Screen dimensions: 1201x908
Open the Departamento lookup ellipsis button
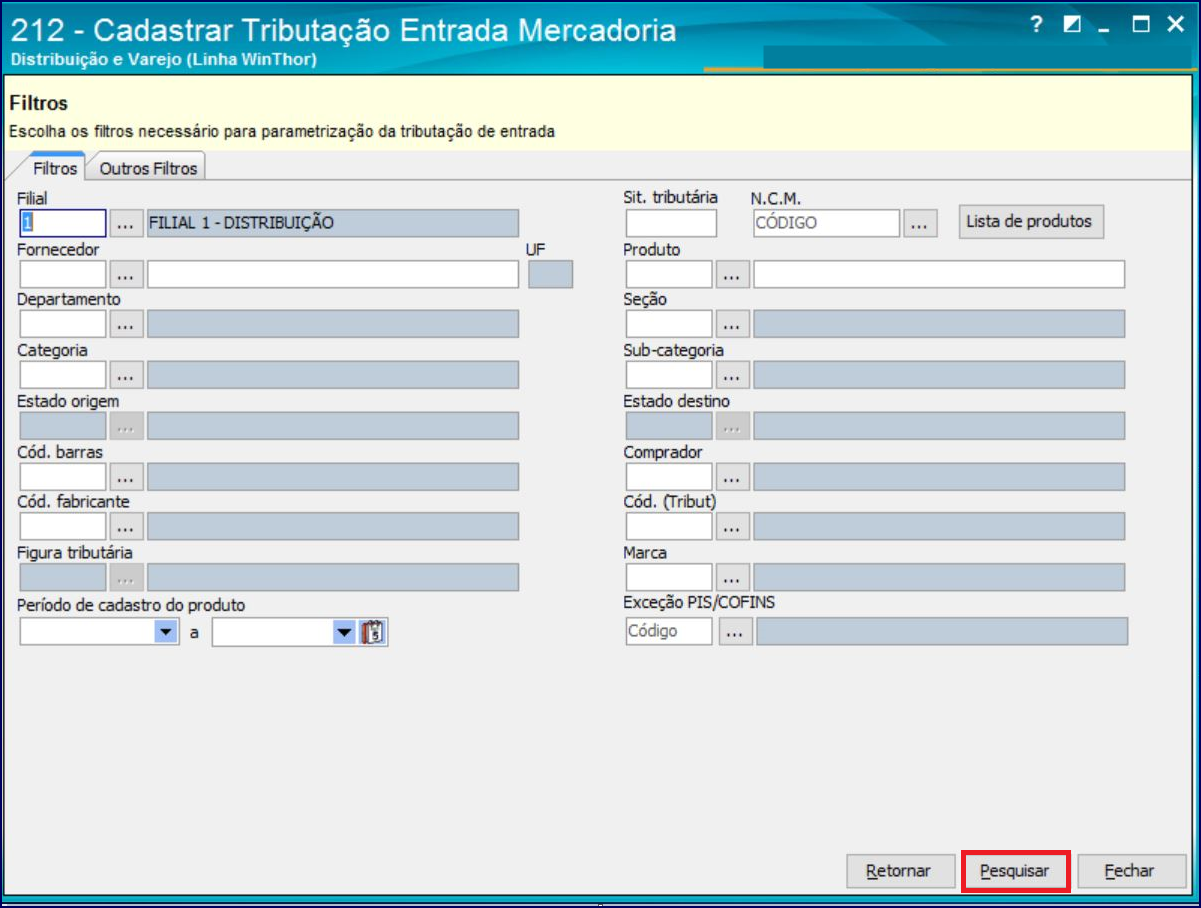click(x=127, y=324)
